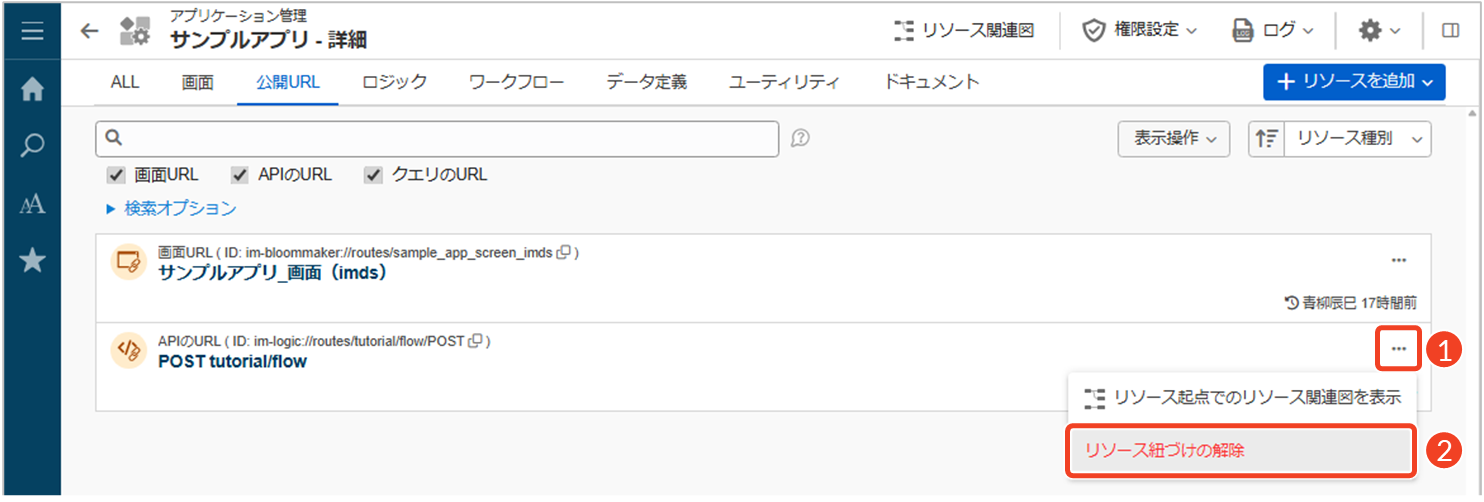Viewport: 1484px width, 502px height.
Task: Toggle the クエリのURL checkbox
Action: point(374,175)
